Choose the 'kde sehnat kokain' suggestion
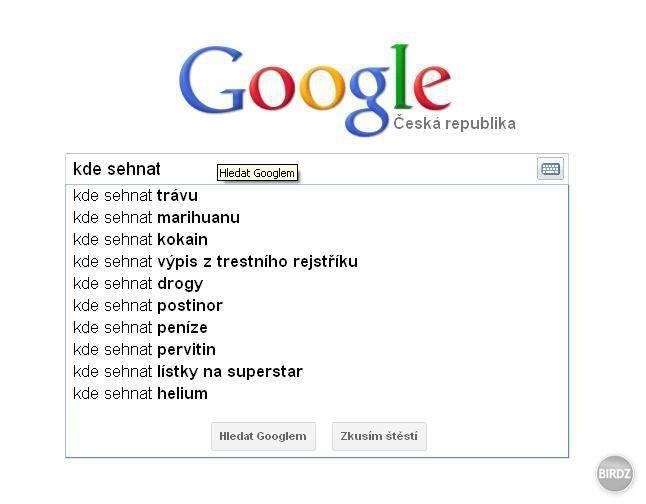The height and width of the screenshot is (504, 646). click(x=317, y=239)
